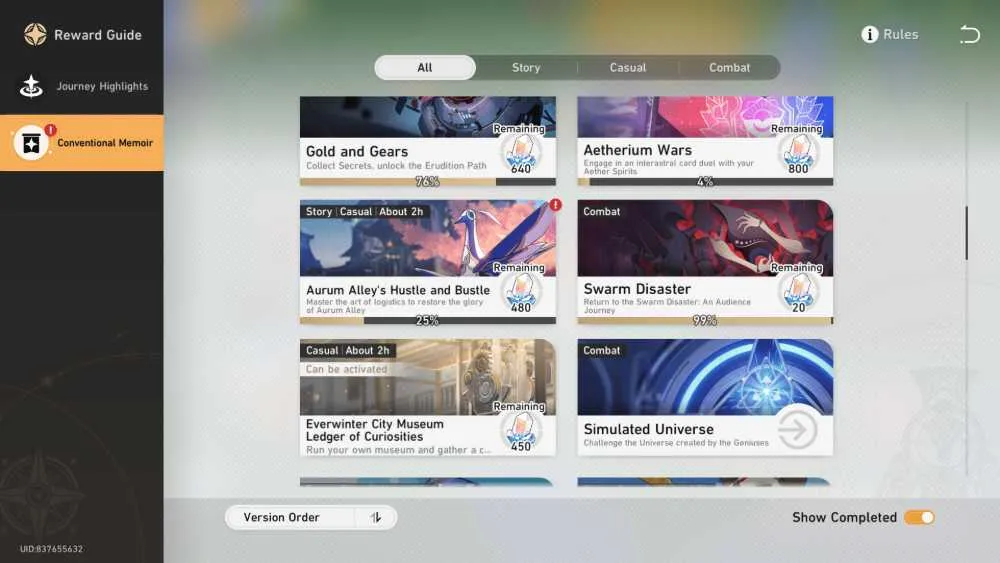Click the Simulated Universe go arrow icon

point(797,430)
